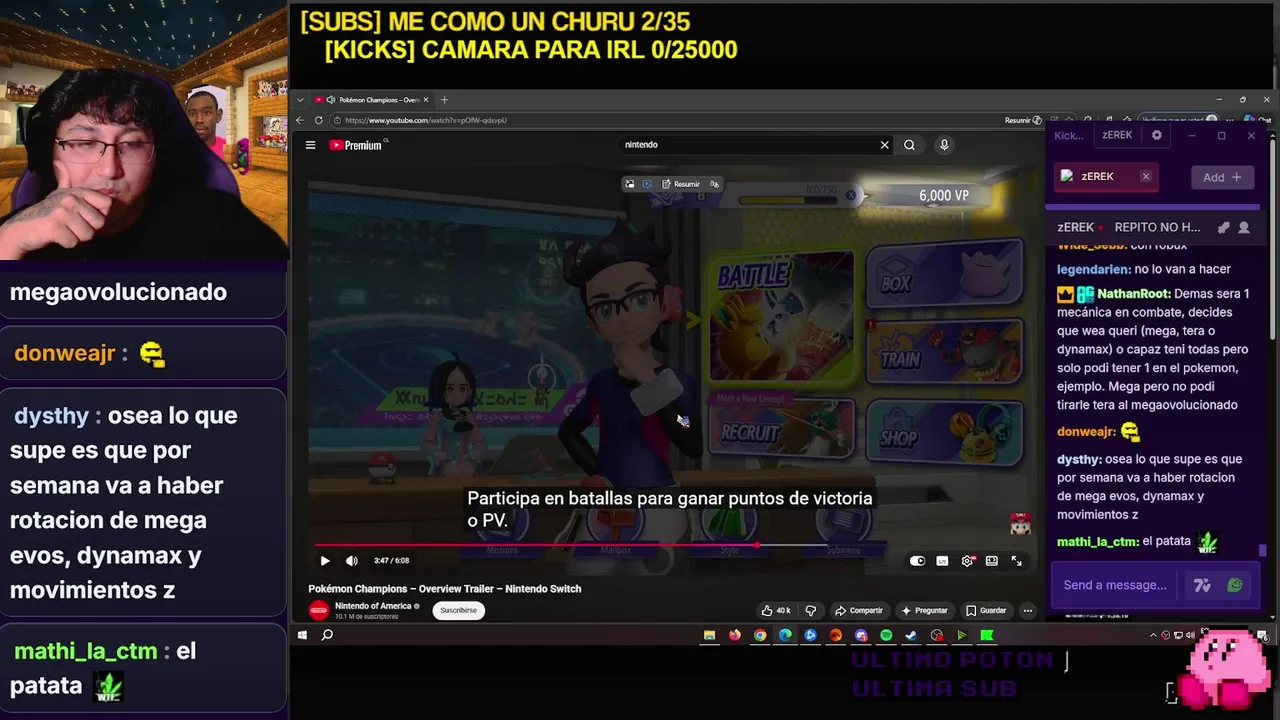Click username NathanRoot in chat

[x=1132, y=294]
